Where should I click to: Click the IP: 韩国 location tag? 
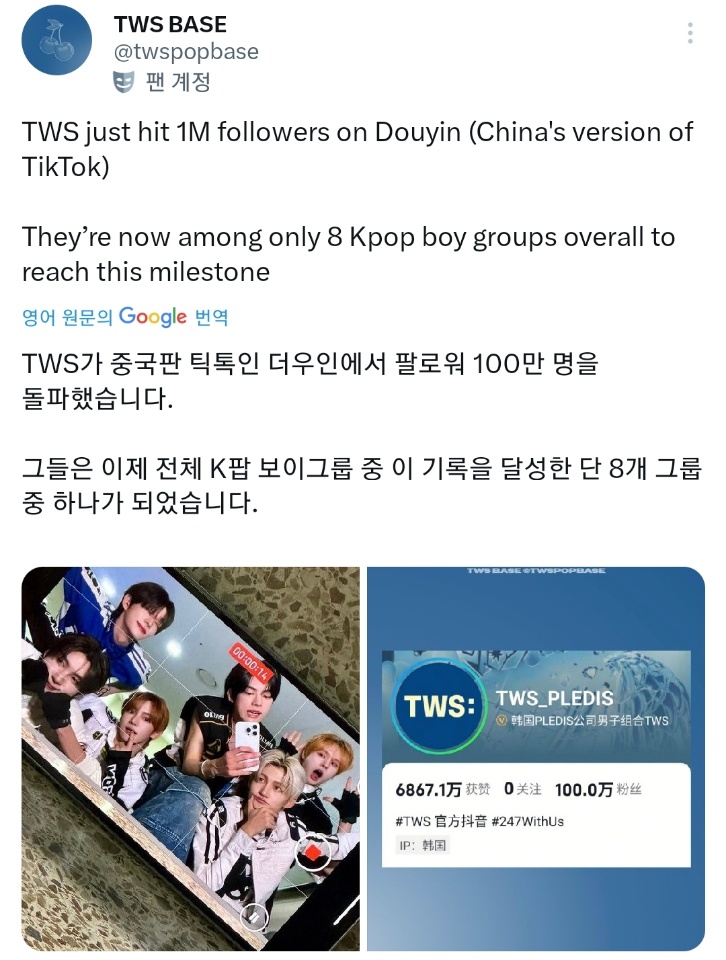pos(422,846)
